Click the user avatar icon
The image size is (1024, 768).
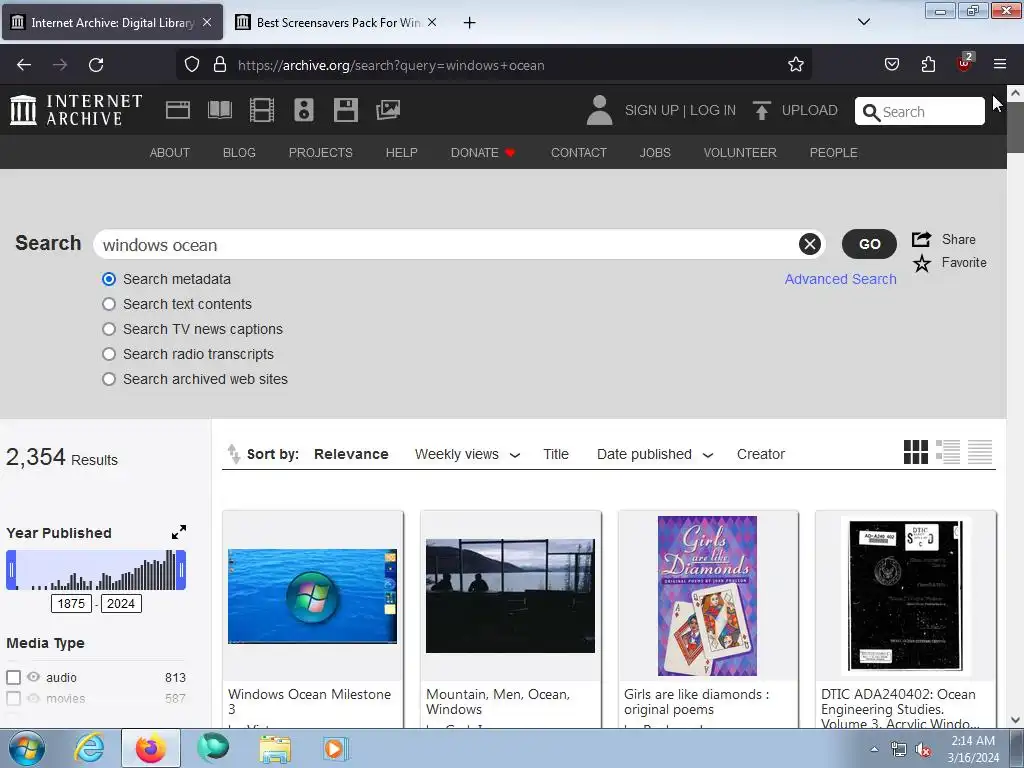point(599,110)
